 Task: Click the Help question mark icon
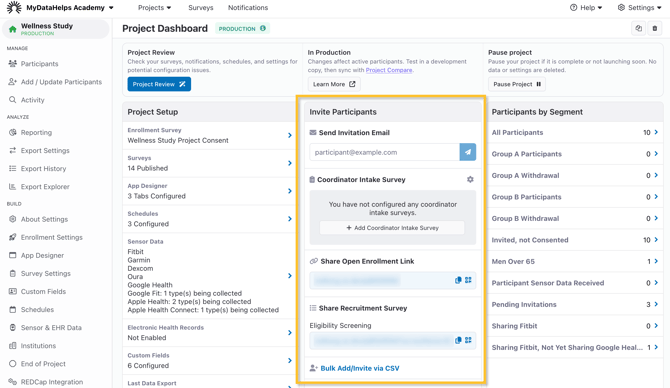573,7
